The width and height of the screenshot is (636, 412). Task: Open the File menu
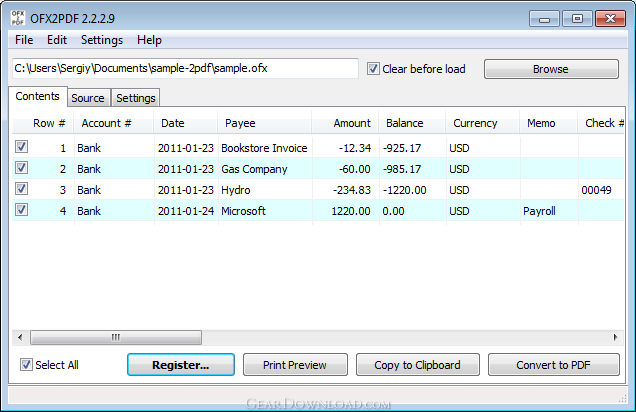tap(24, 40)
